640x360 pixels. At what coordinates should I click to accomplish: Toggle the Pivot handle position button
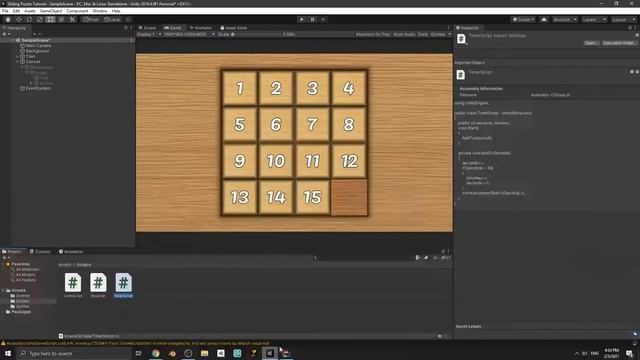91,19
